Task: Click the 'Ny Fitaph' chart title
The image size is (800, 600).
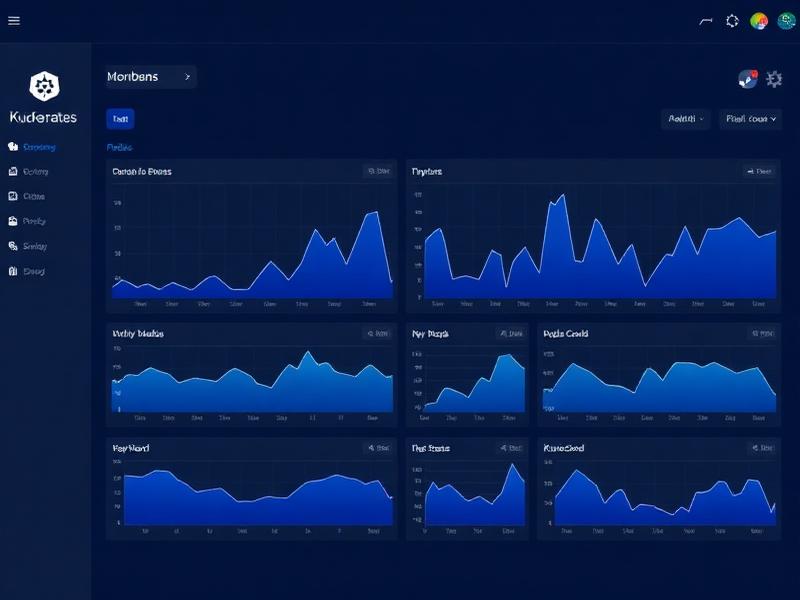Action: pos(430,334)
